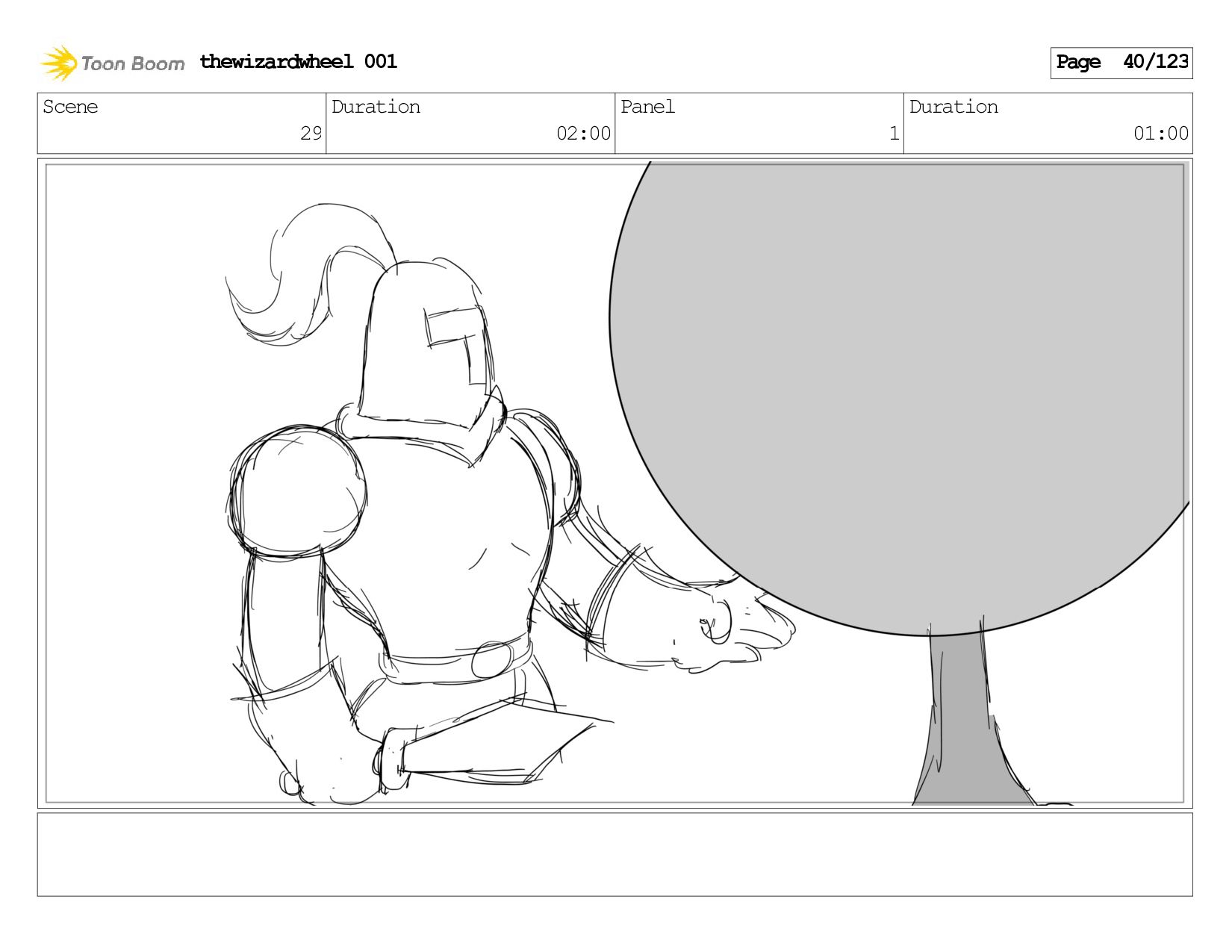Click the 'Page 40/123' indicator box
The image size is (1232, 952).
click(1121, 63)
